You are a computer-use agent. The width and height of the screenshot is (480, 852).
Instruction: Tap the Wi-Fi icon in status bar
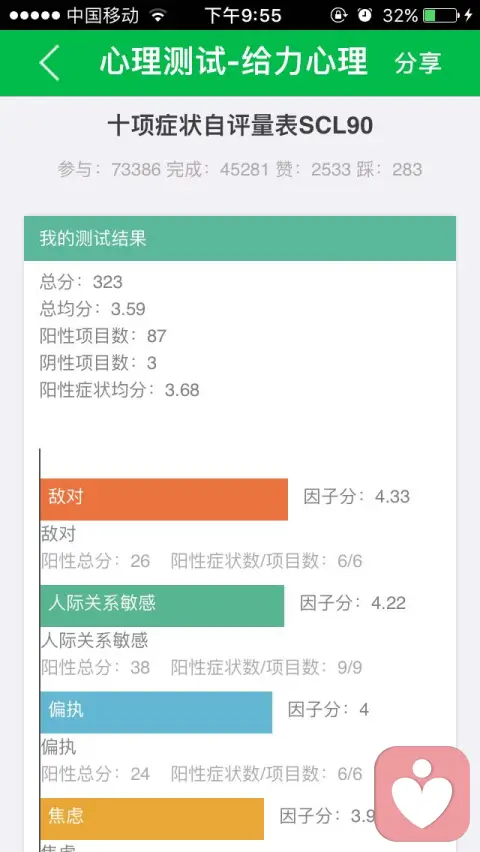click(158, 15)
